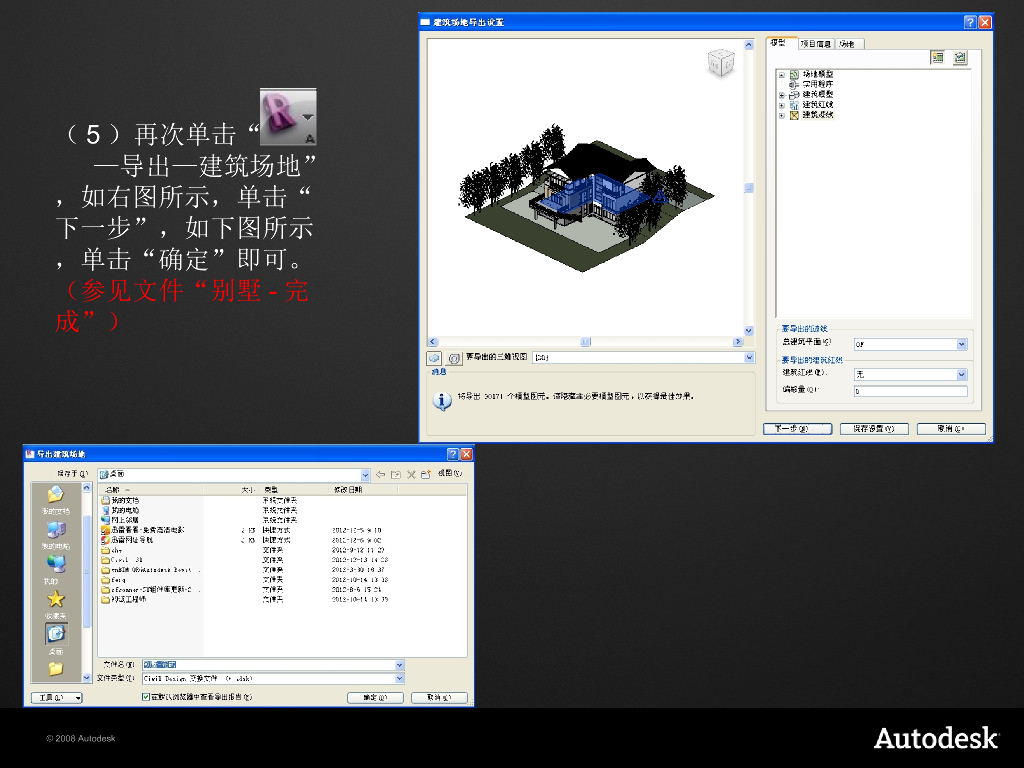The width and height of the screenshot is (1024, 768).
Task: Expand the 建筑模型 tree node
Action: click(x=782, y=95)
